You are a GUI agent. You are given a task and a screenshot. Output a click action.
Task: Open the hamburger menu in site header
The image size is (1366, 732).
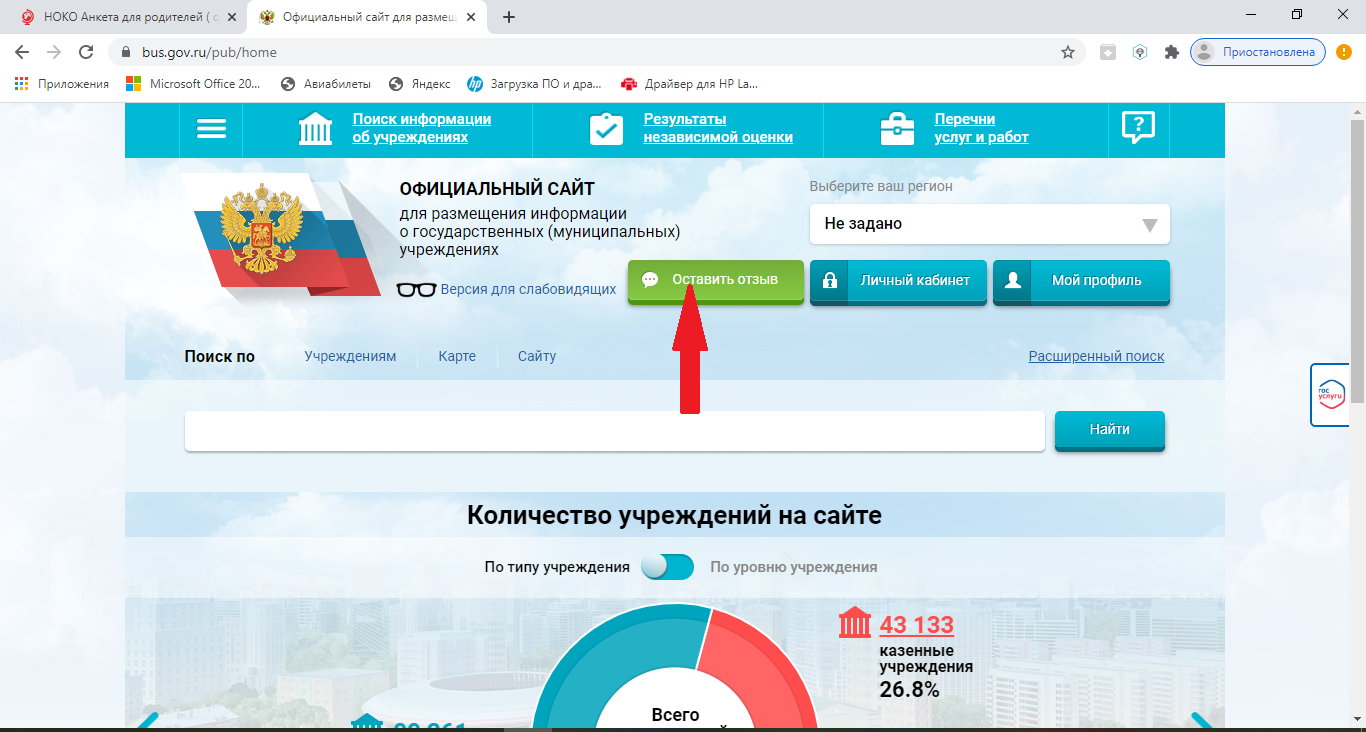click(x=211, y=129)
